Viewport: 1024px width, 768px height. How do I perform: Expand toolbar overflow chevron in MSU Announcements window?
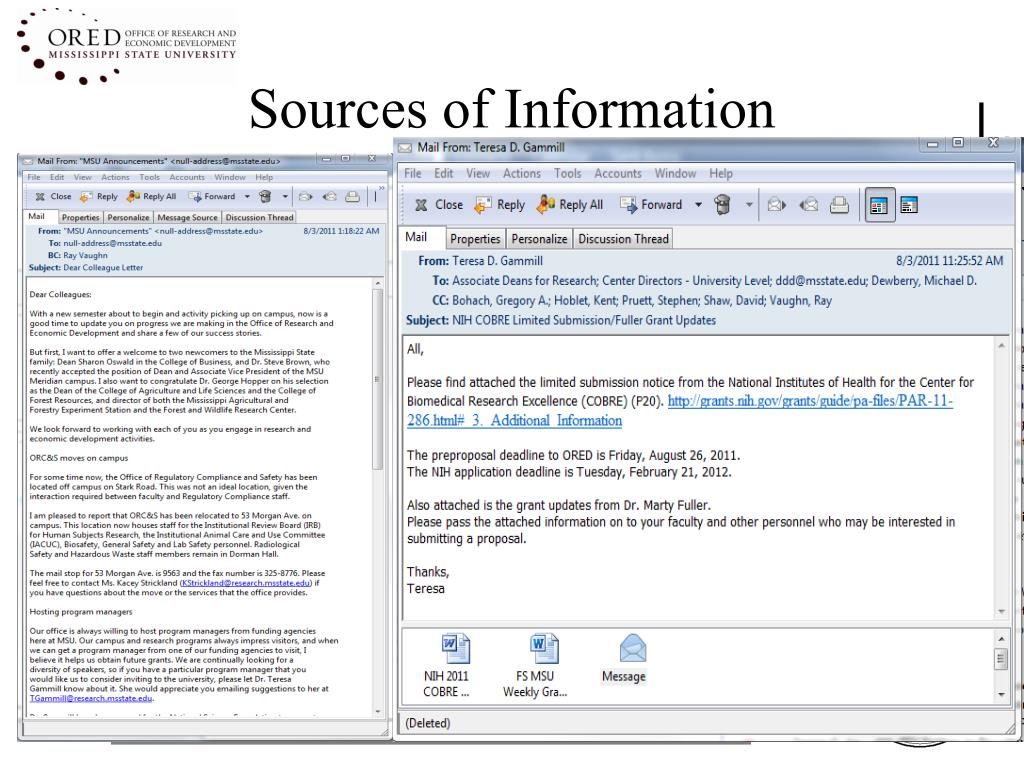click(x=381, y=189)
